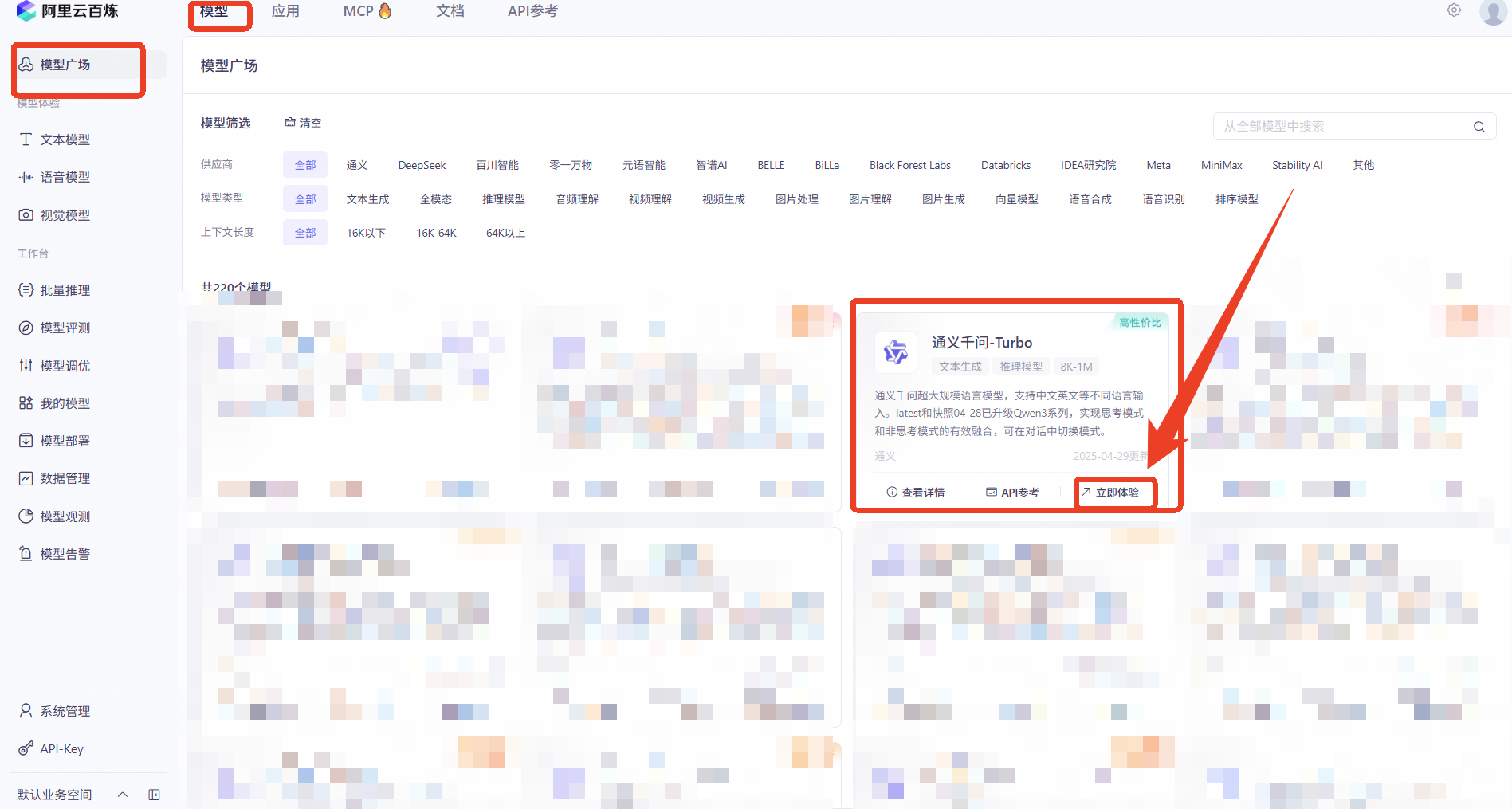Click the 视觉模型 camera icon
The height and width of the screenshot is (809, 1512).
[x=26, y=215]
